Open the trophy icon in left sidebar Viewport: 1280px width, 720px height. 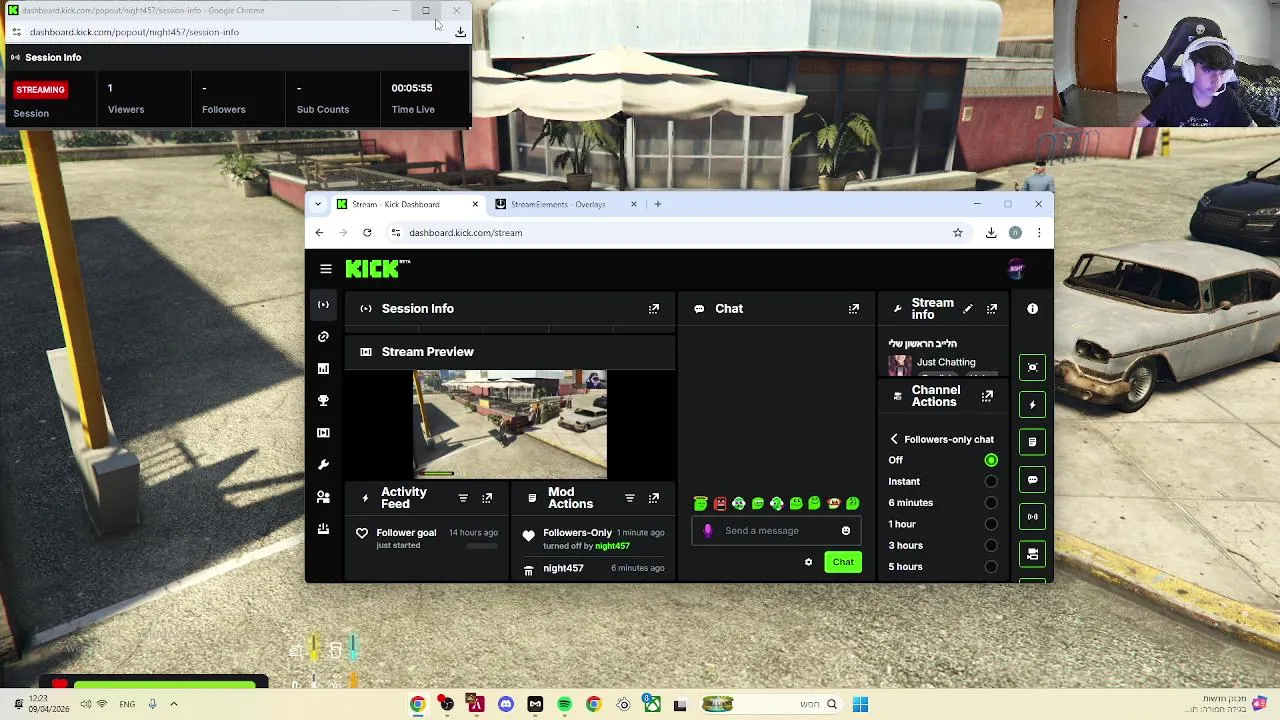[323, 401]
